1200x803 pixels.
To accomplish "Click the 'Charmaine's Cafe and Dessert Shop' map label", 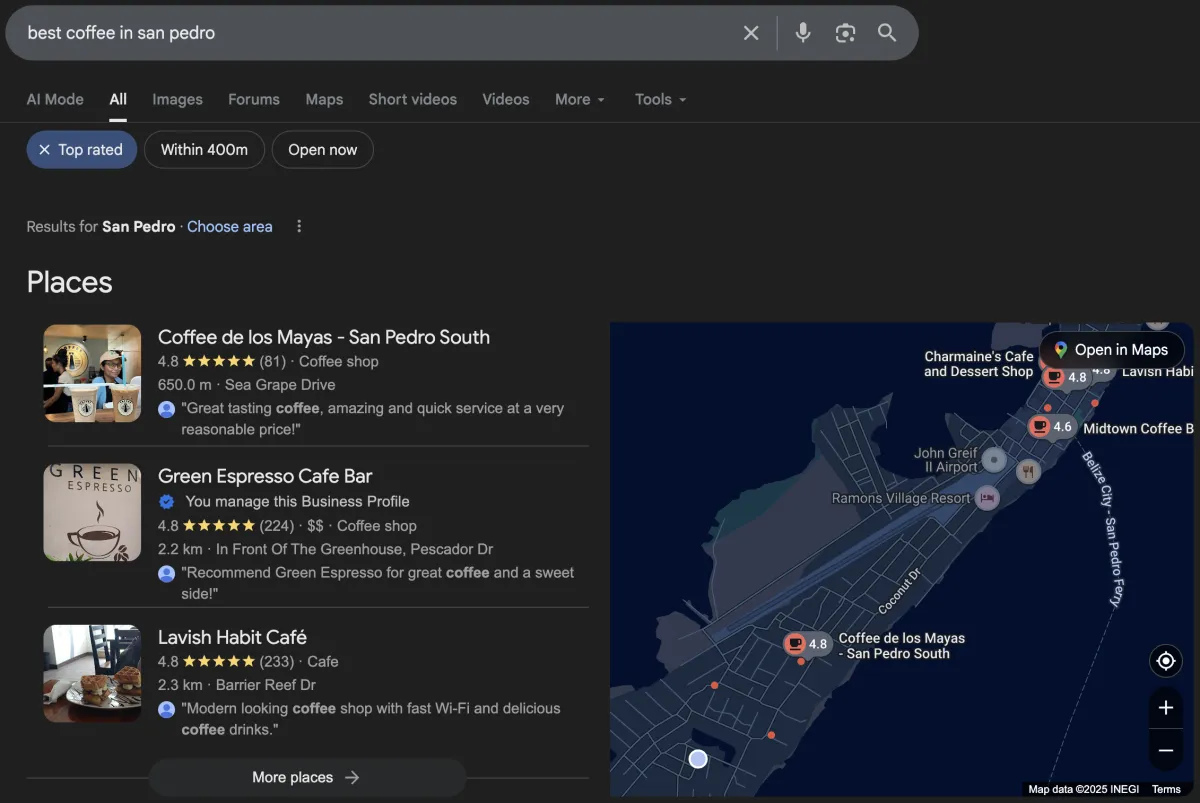I will 978,364.
